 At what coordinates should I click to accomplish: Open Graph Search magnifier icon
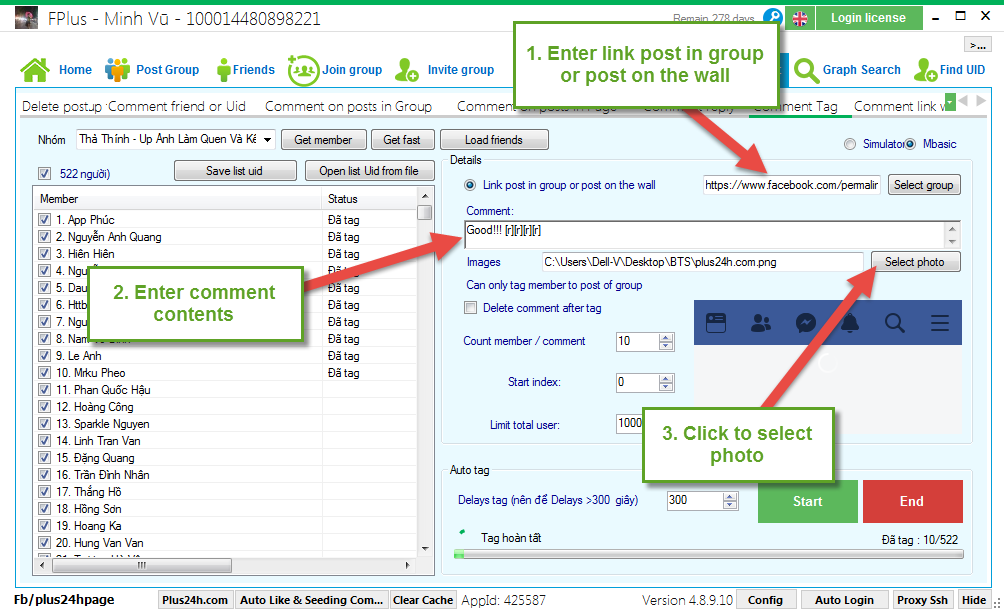[806, 70]
